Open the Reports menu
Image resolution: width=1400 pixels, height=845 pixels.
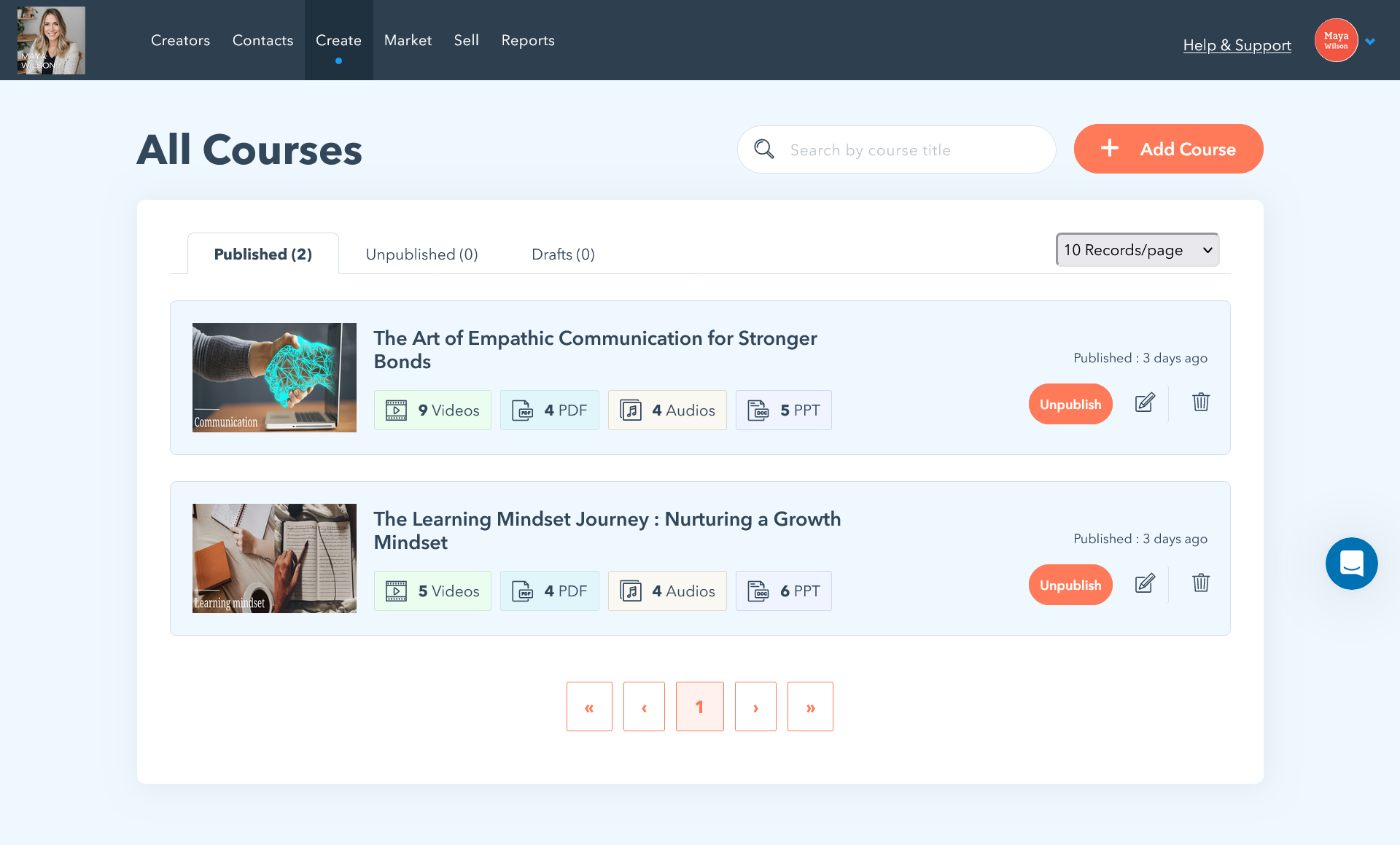tap(528, 41)
